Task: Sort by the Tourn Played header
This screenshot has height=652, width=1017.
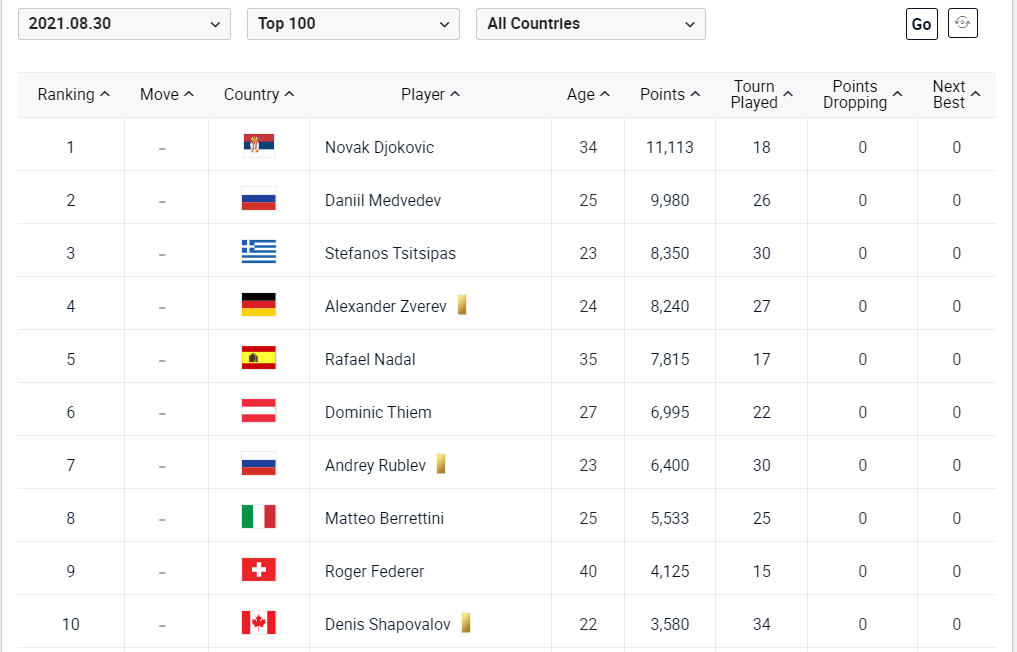Action: click(x=761, y=95)
